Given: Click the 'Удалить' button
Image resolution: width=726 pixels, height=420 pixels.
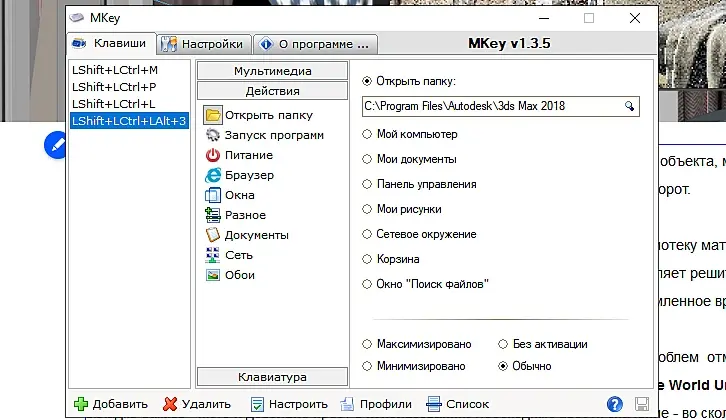Looking at the screenshot, I should click(197, 404).
